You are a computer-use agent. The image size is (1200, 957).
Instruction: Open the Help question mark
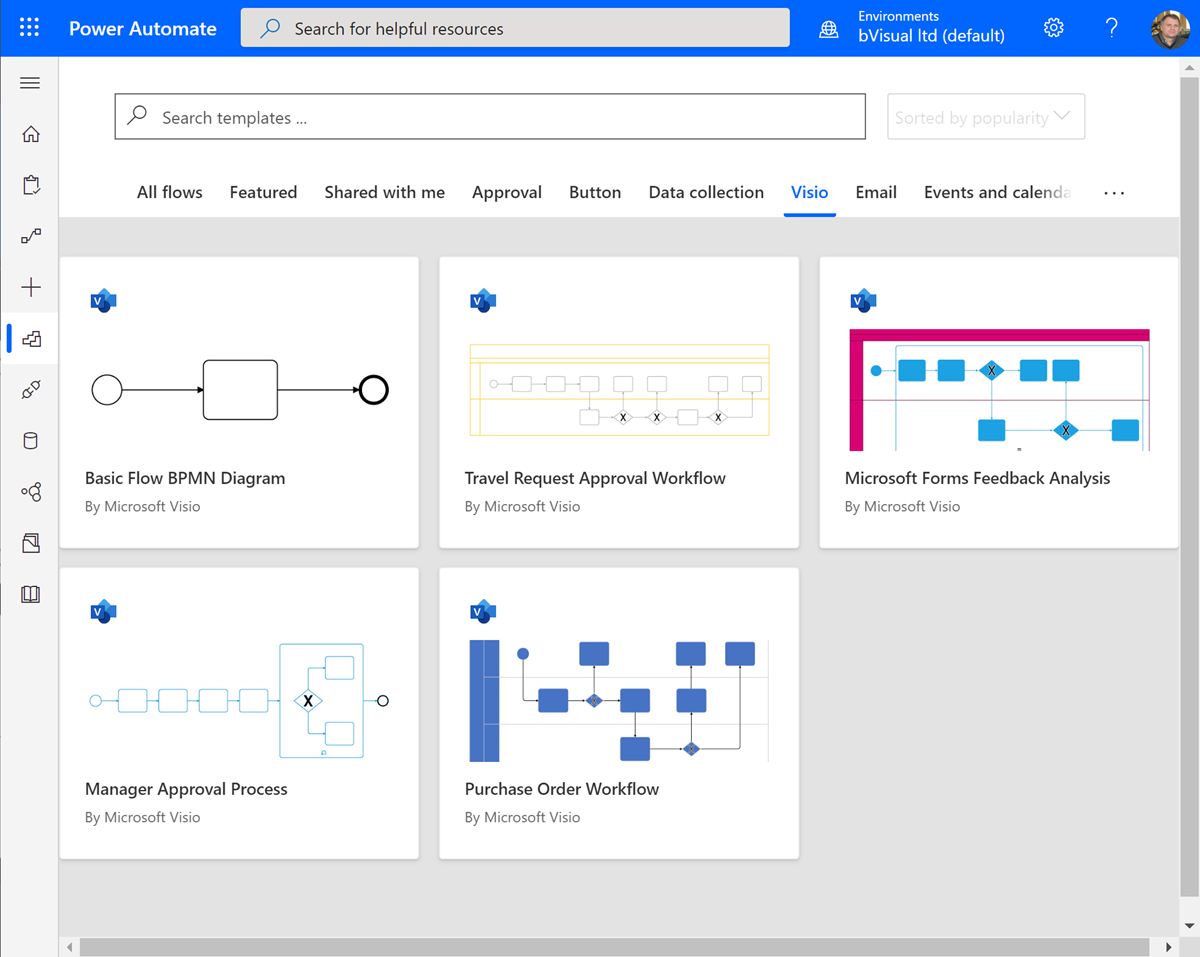(x=1112, y=27)
